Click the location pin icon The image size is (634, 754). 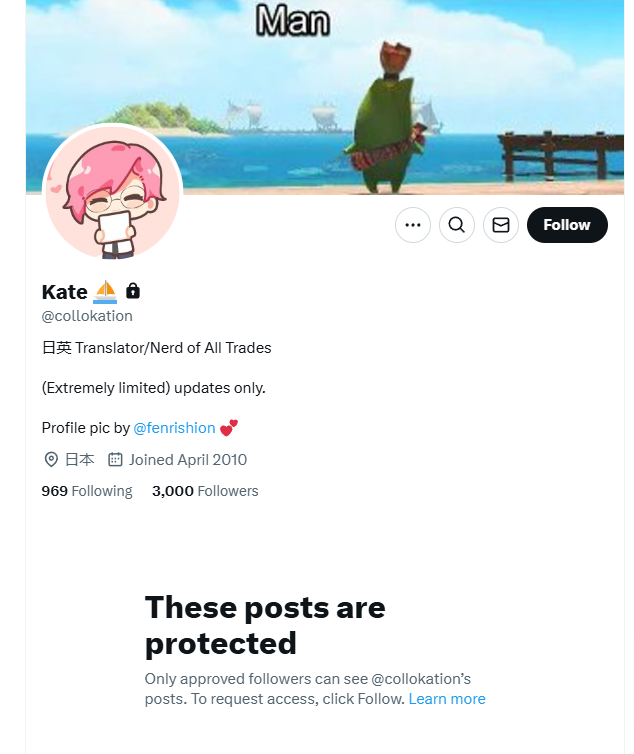tap(51, 460)
